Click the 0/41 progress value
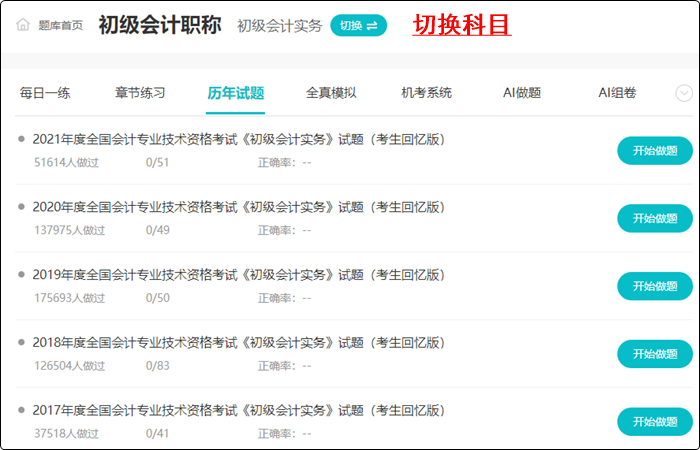 tap(158, 434)
